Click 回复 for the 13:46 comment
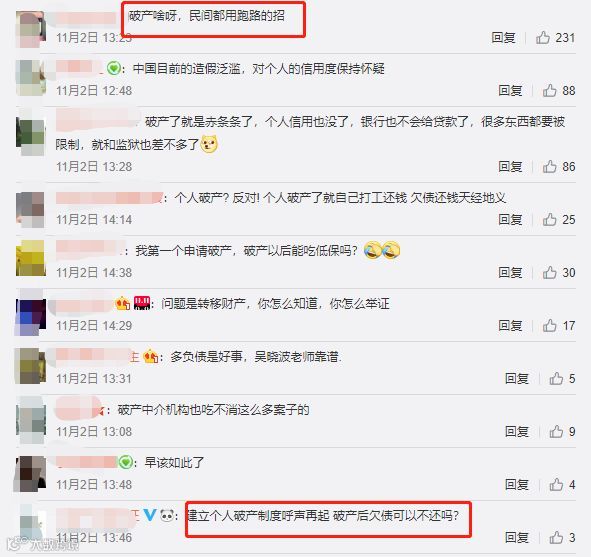Image resolution: width=591 pixels, height=557 pixels. (x=517, y=537)
